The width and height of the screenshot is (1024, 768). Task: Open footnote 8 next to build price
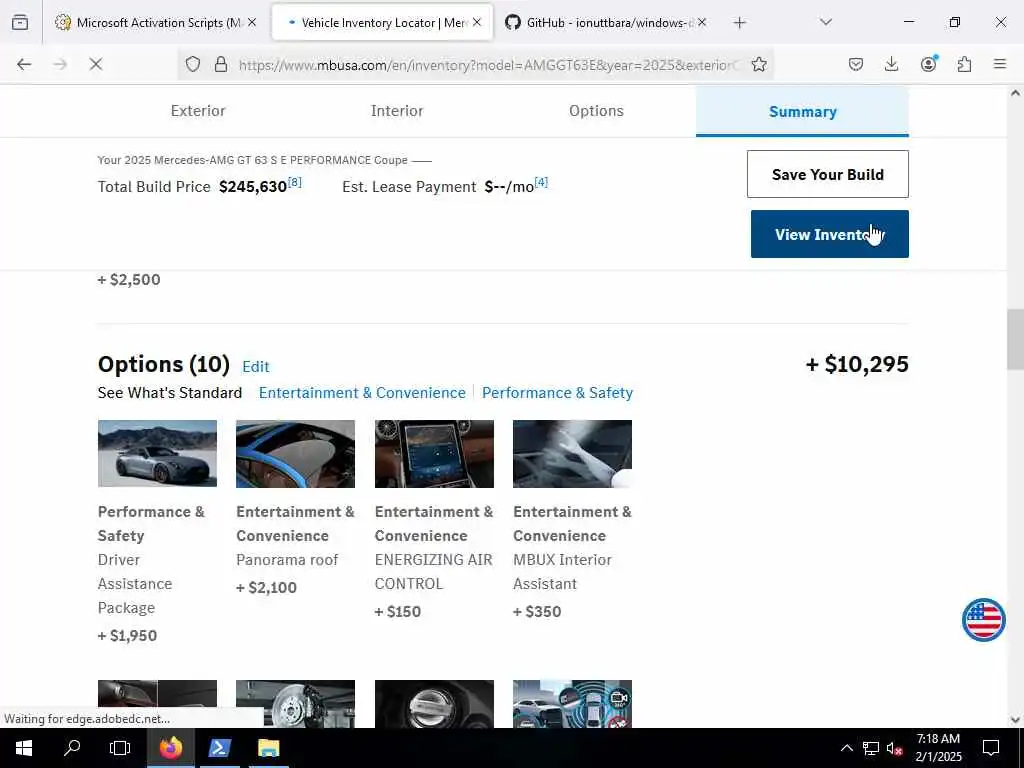[x=295, y=182]
